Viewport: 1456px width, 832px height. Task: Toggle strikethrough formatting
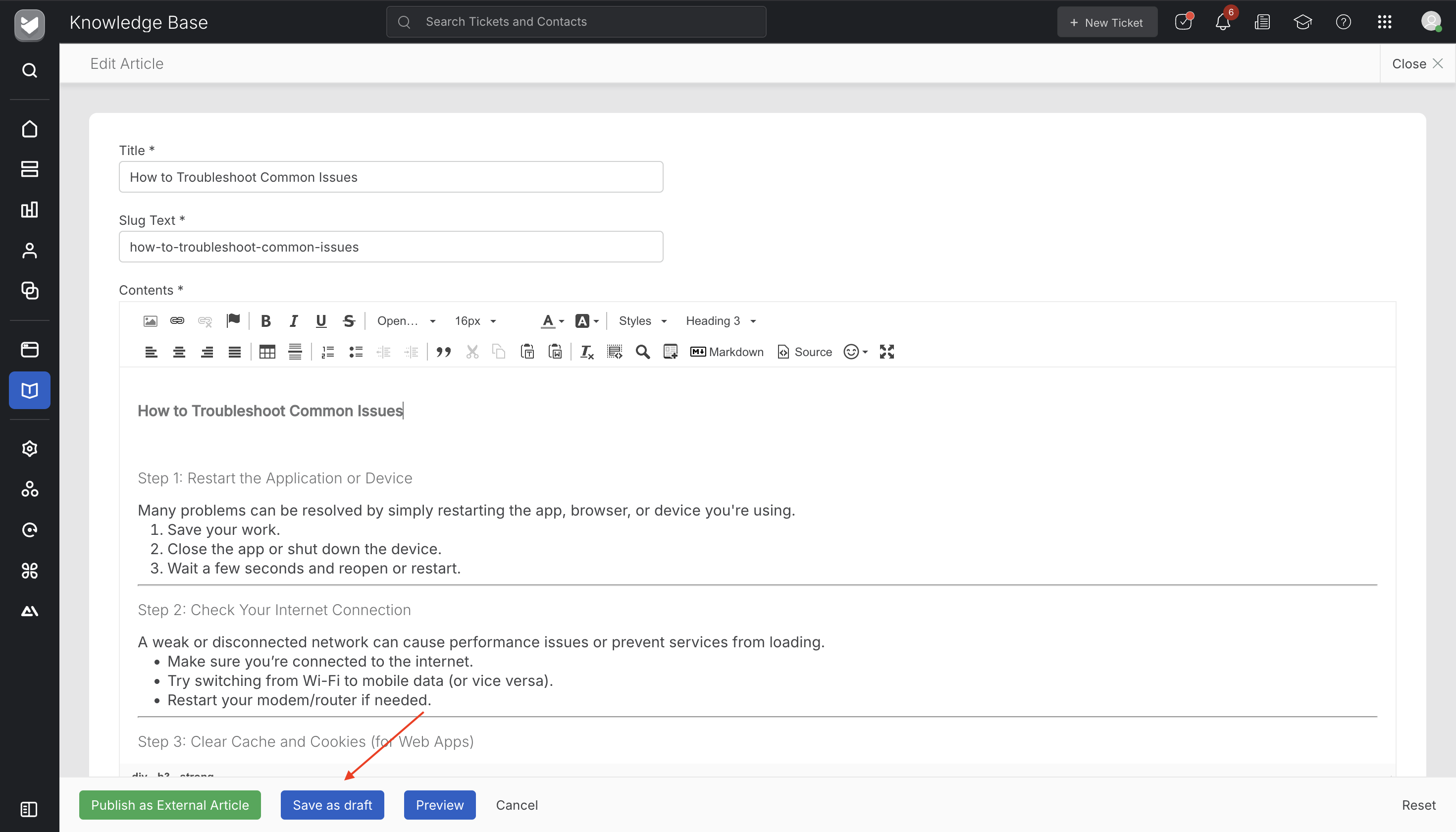click(x=349, y=321)
